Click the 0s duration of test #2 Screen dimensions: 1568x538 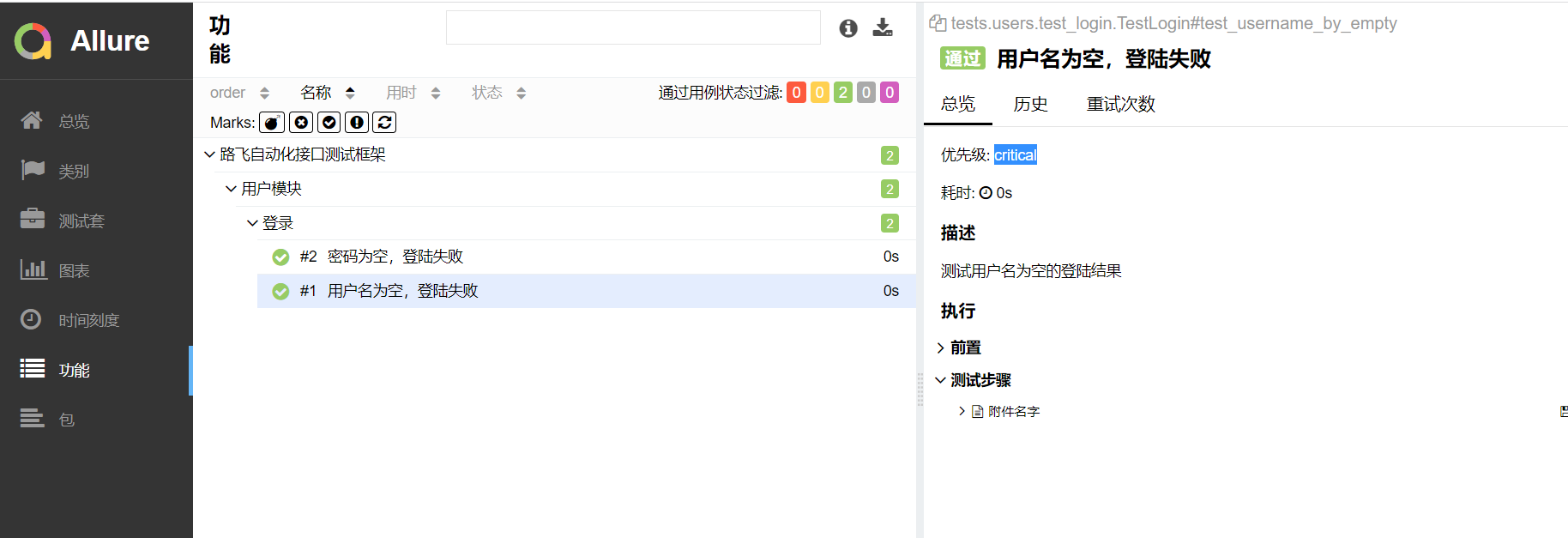click(x=891, y=257)
